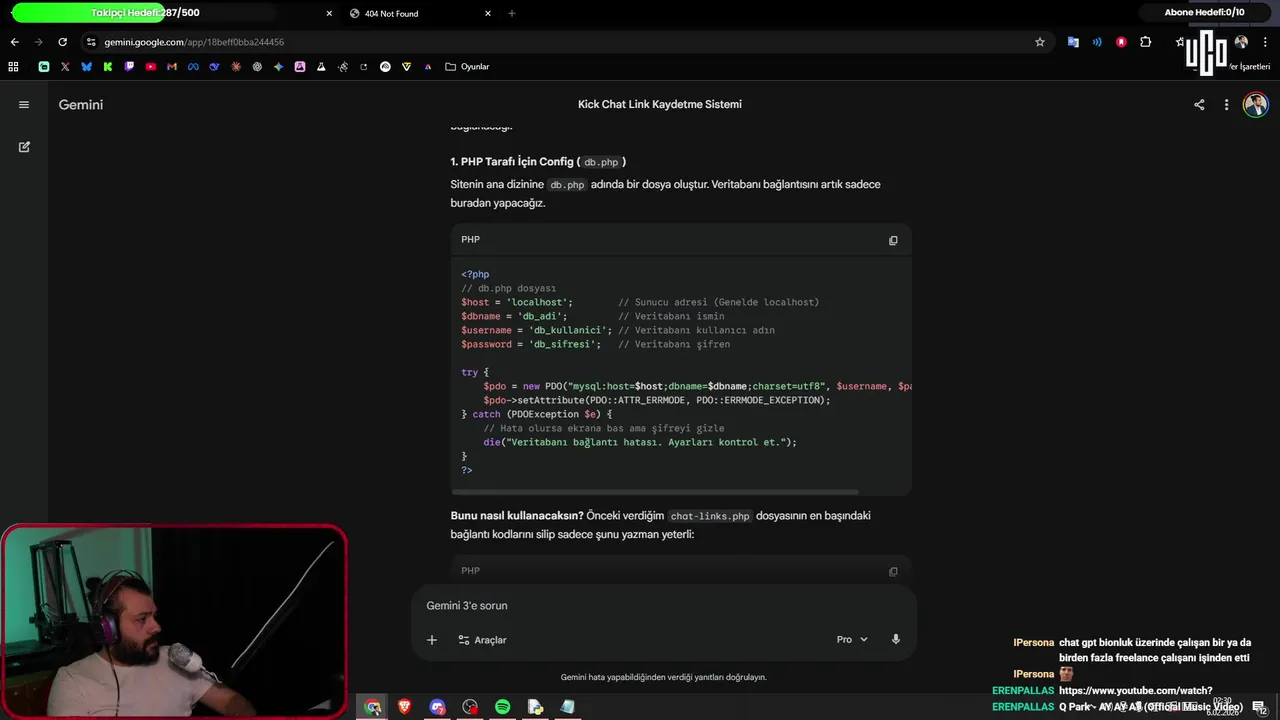This screenshot has width=1280, height=720.
Task: Open the Araçlar tools menu
Action: pyautogui.click(x=482, y=640)
